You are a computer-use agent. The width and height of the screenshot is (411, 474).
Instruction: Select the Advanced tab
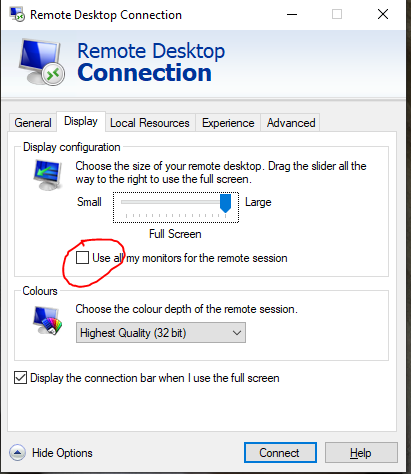[x=291, y=123]
